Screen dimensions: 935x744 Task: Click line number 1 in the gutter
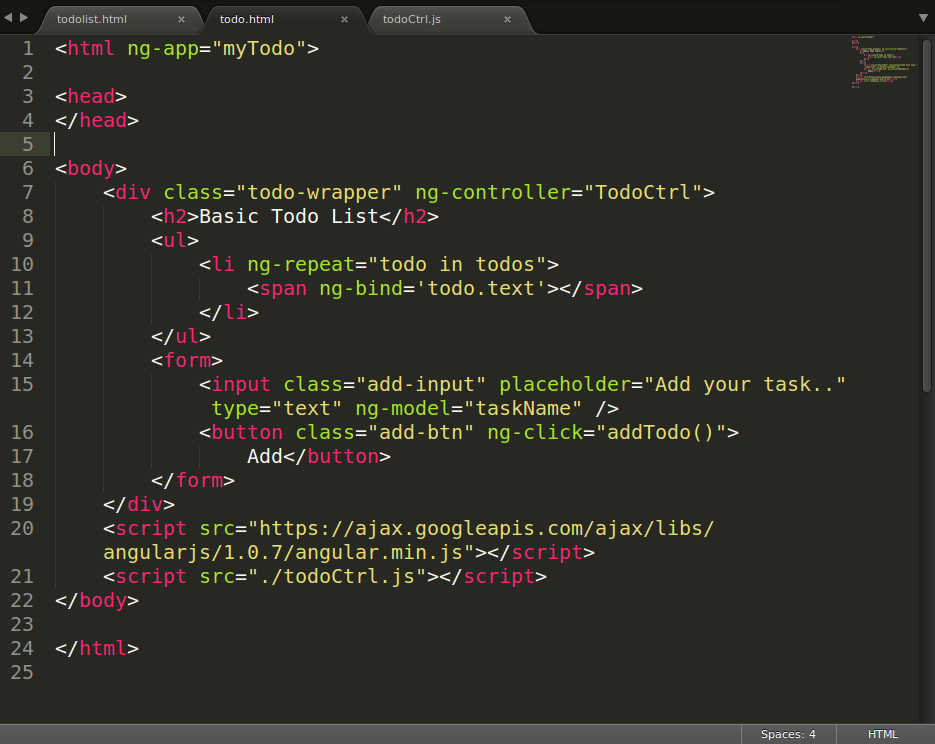pyautogui.click(x=28, y=49)
